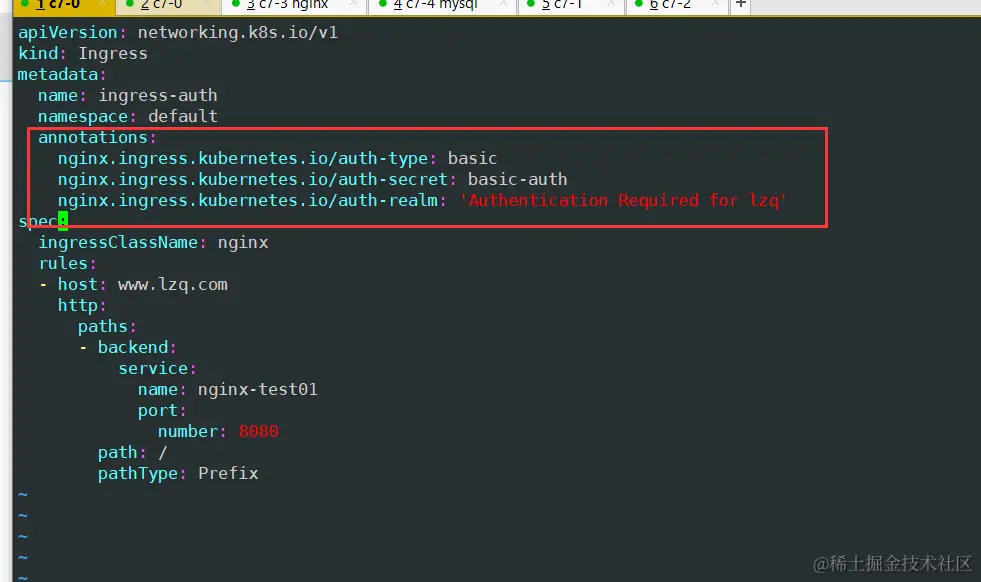Click the spec: line at cursor
Screen dimensions: 981x582
coord(43,222)
